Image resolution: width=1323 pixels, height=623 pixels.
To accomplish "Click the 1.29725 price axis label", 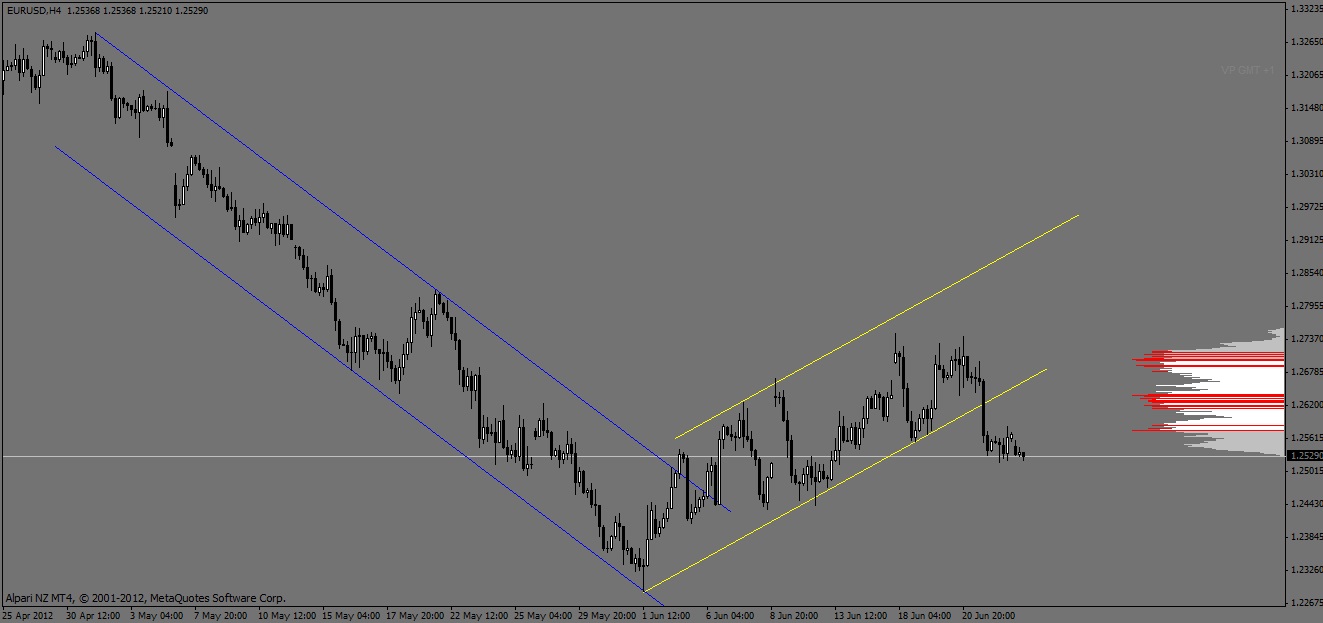I will coord(1304,207).
